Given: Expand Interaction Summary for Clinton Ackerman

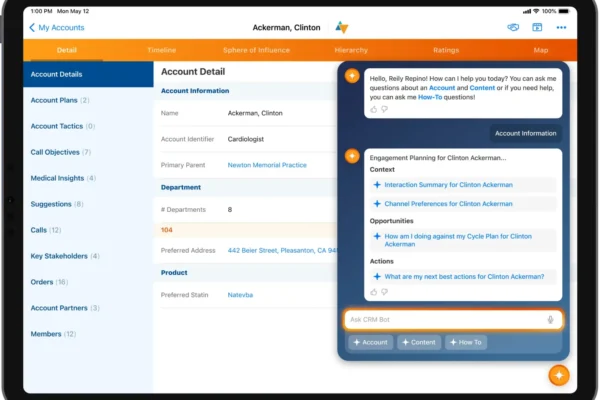Looking at the screenshot, I should [x=463, y=185].
